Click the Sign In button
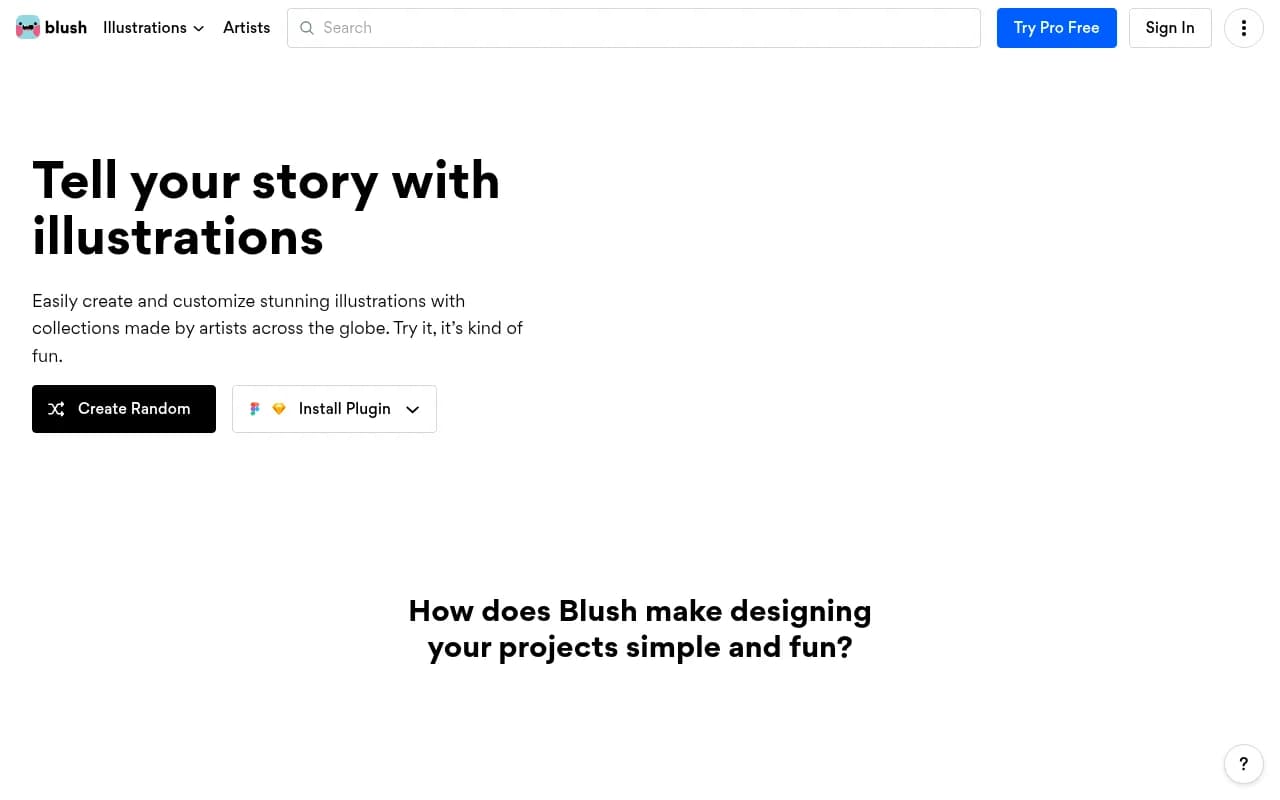1280x800 pixels. click(1169, 27)
